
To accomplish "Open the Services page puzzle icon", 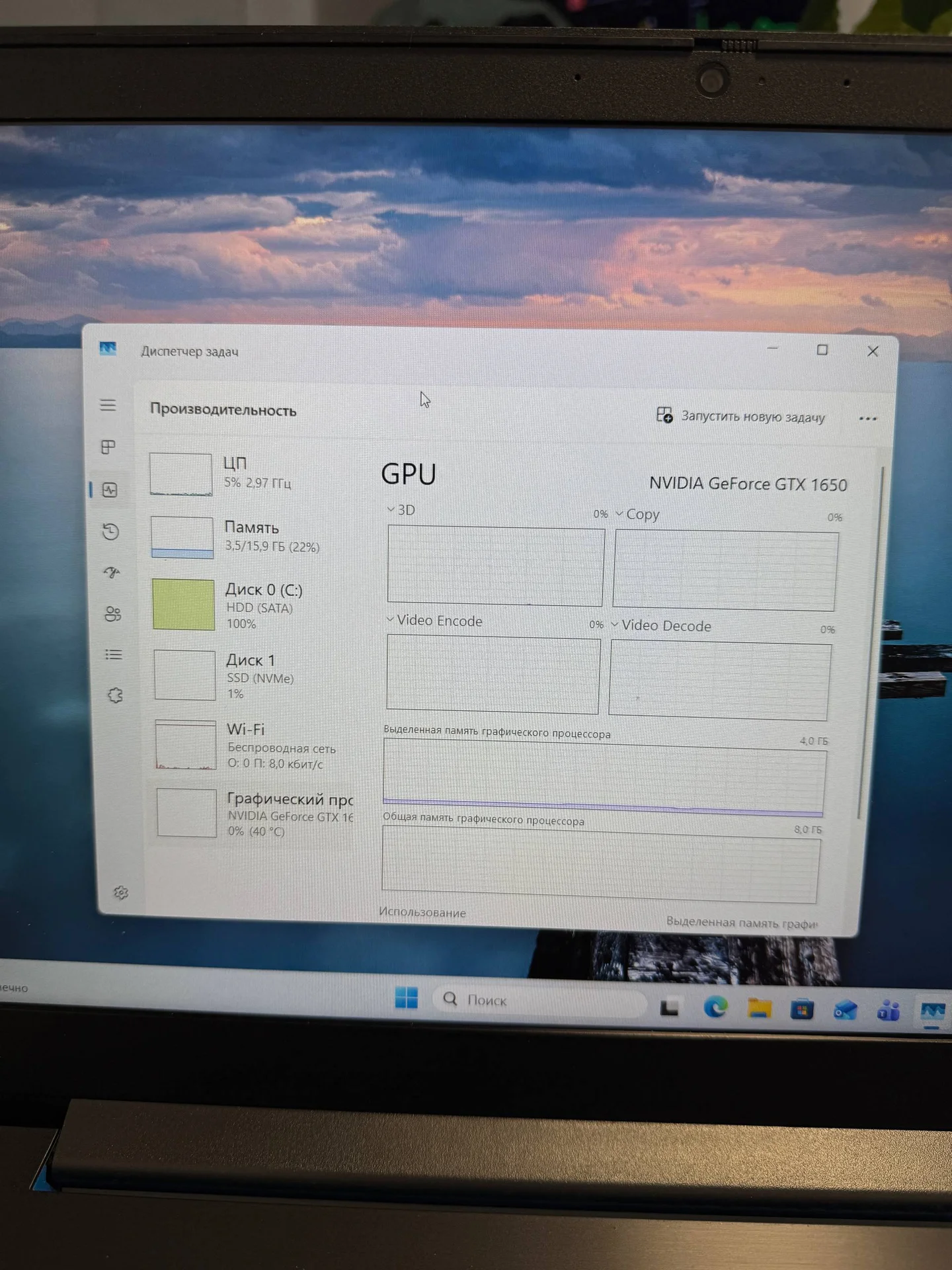I will point(115,695).
